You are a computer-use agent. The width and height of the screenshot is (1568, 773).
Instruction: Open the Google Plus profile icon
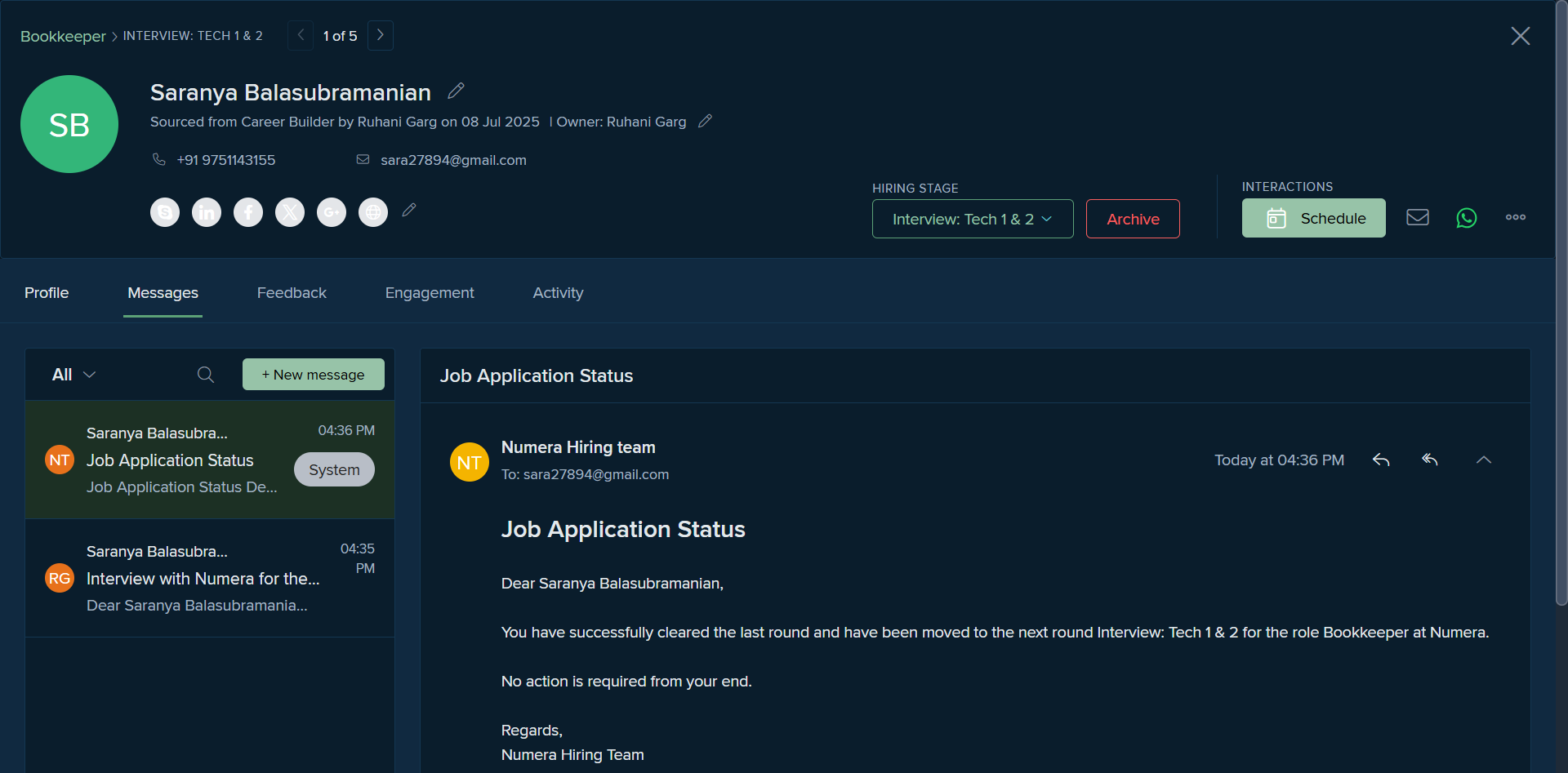point(332,212)
